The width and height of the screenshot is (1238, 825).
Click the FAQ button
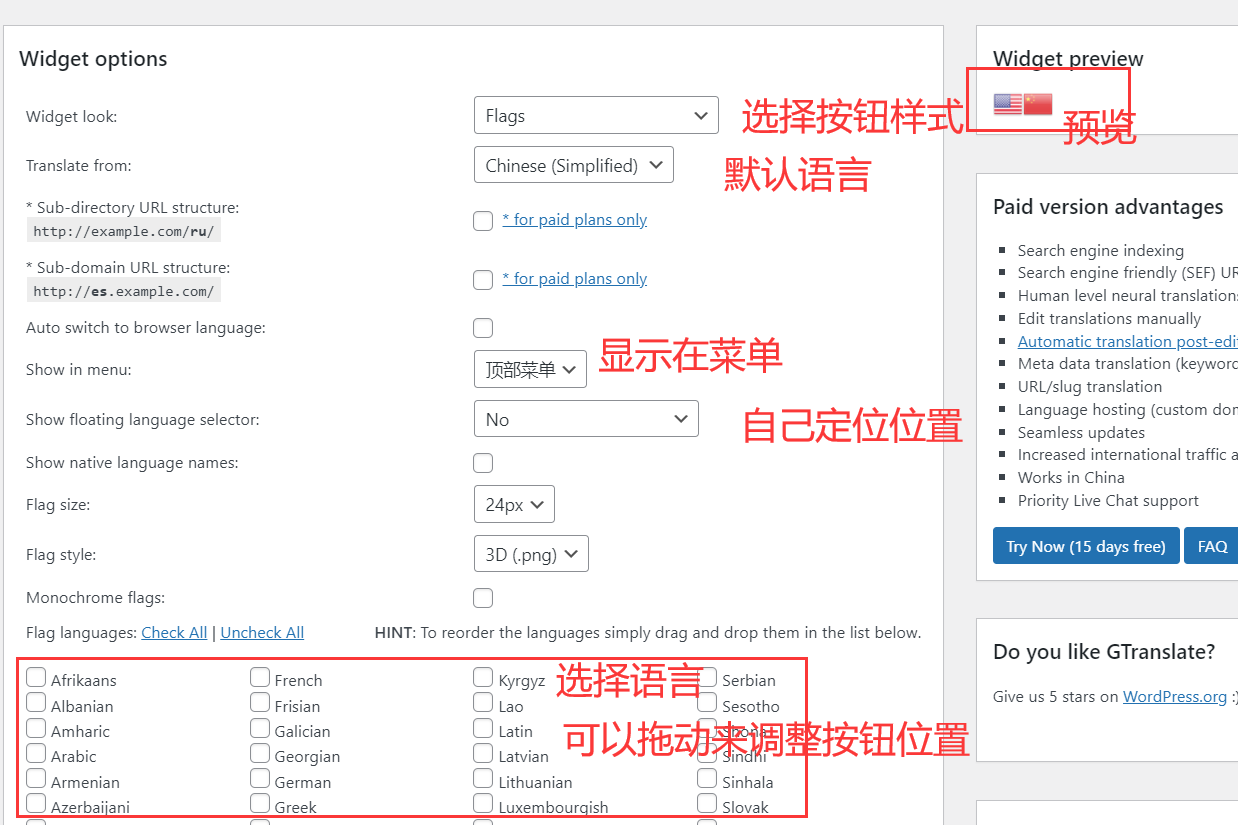click(x=1212, y=547)
